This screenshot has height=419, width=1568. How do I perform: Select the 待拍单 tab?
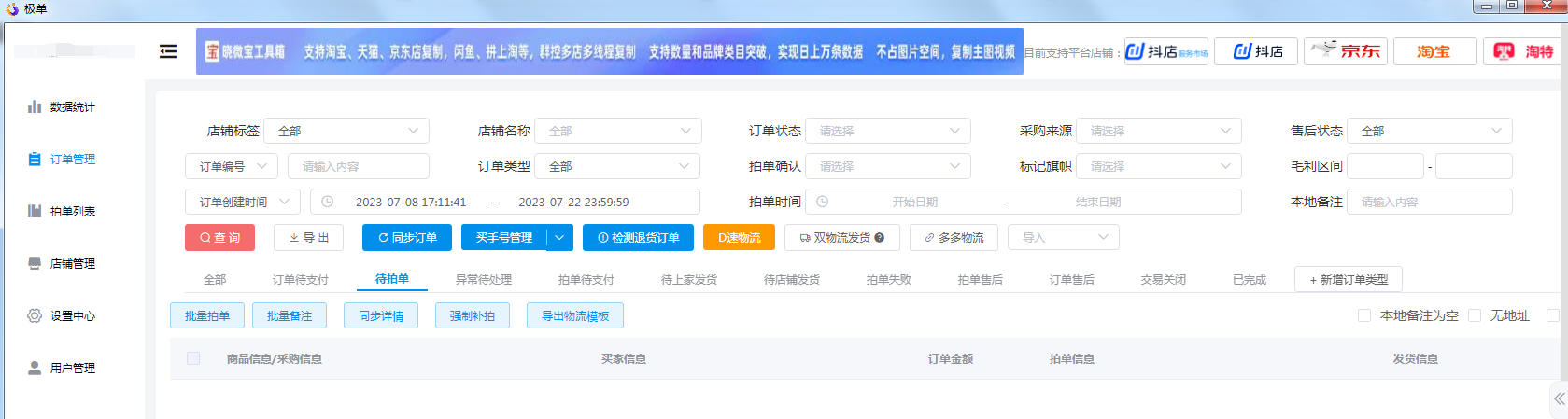click(392, 279)
